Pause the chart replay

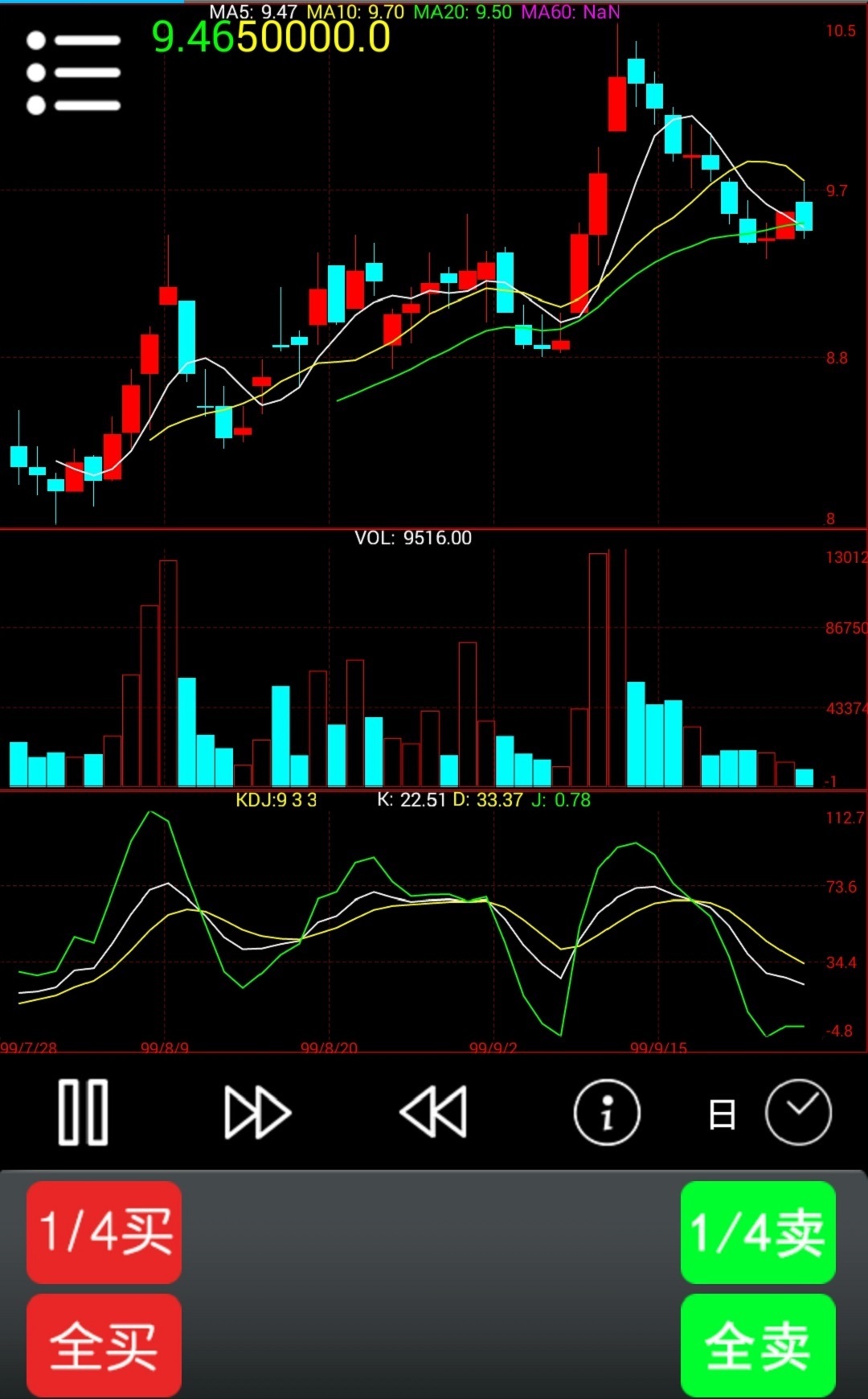pos(83,1113)
